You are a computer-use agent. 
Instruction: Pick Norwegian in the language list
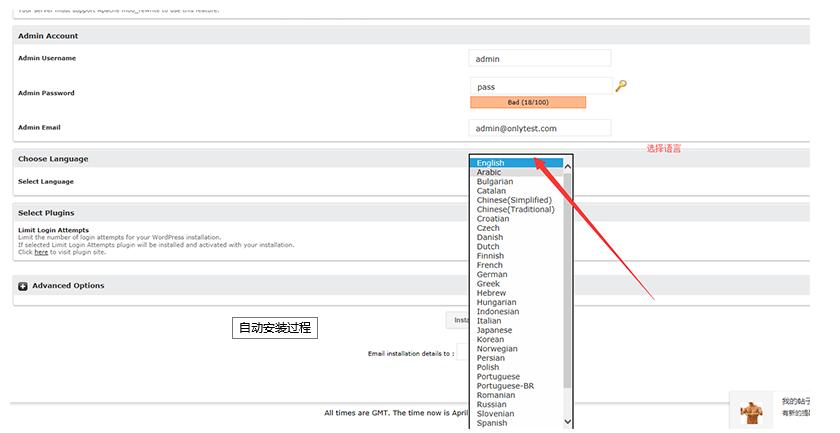516,349
